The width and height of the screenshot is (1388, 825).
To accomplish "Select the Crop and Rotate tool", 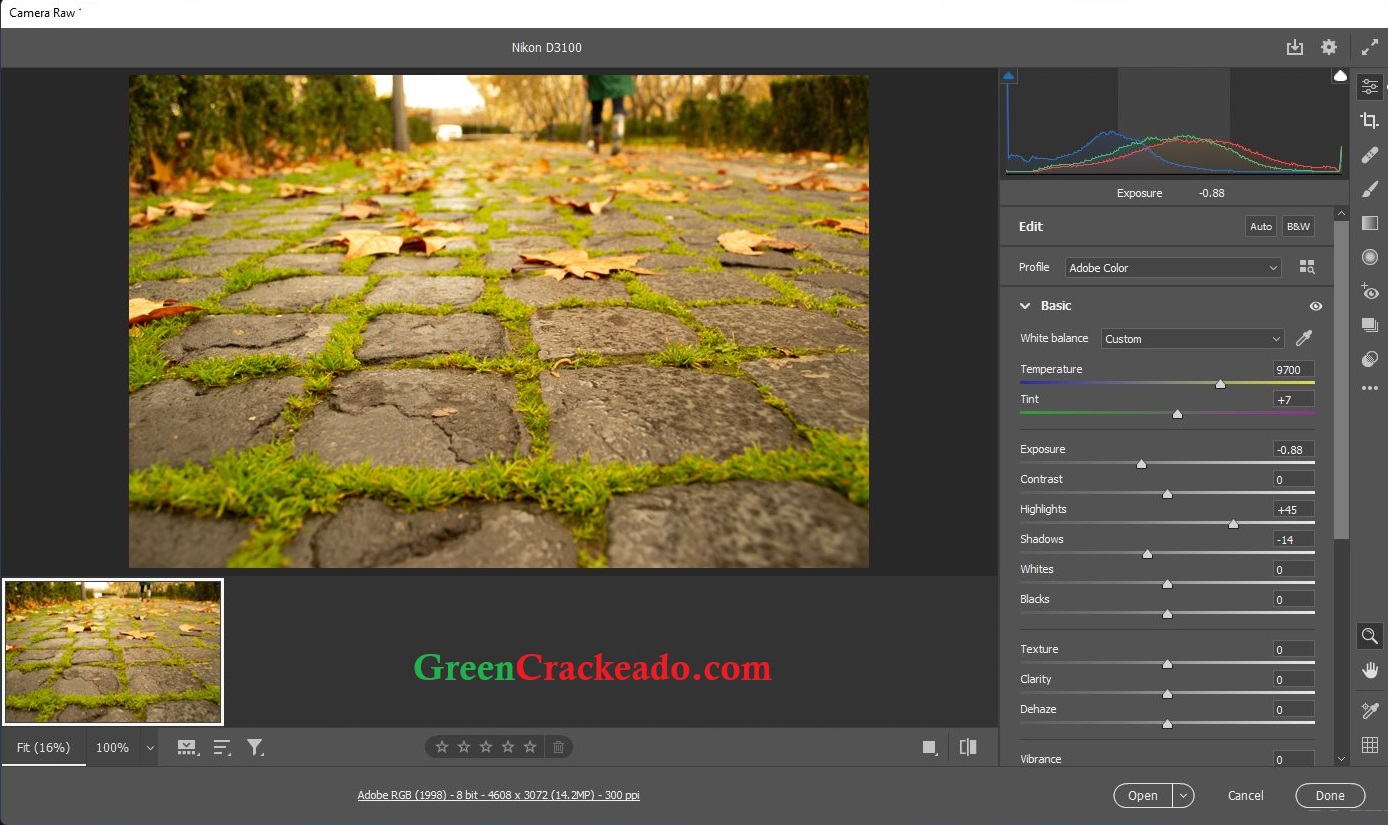I will [1370, 120].
